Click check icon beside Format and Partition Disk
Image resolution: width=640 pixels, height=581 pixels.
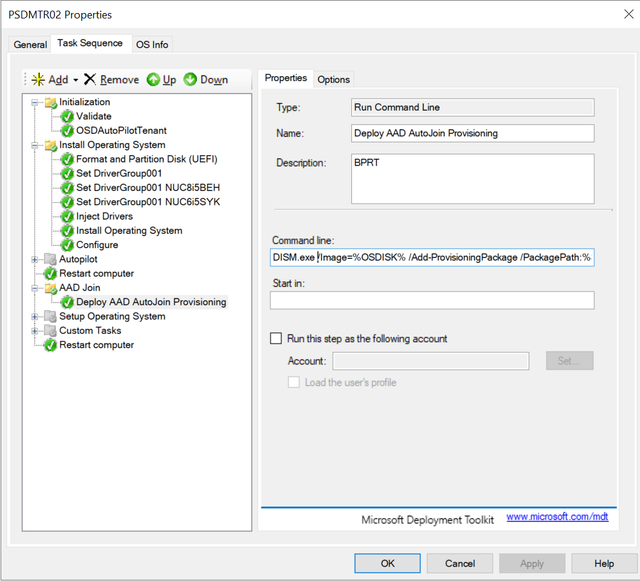tap(67, 159)
